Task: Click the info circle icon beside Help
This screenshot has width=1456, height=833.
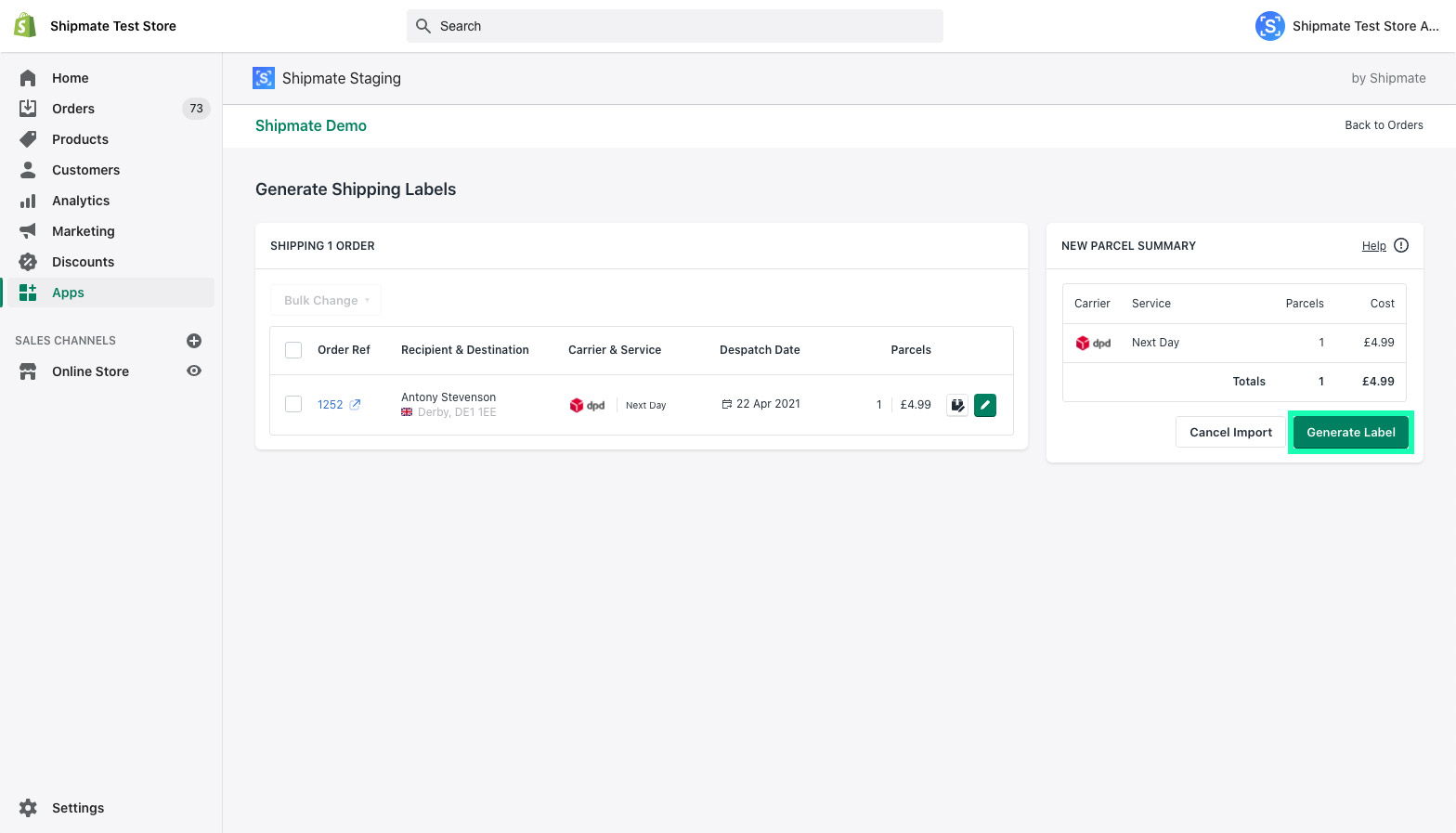Action: point(1401,245)
